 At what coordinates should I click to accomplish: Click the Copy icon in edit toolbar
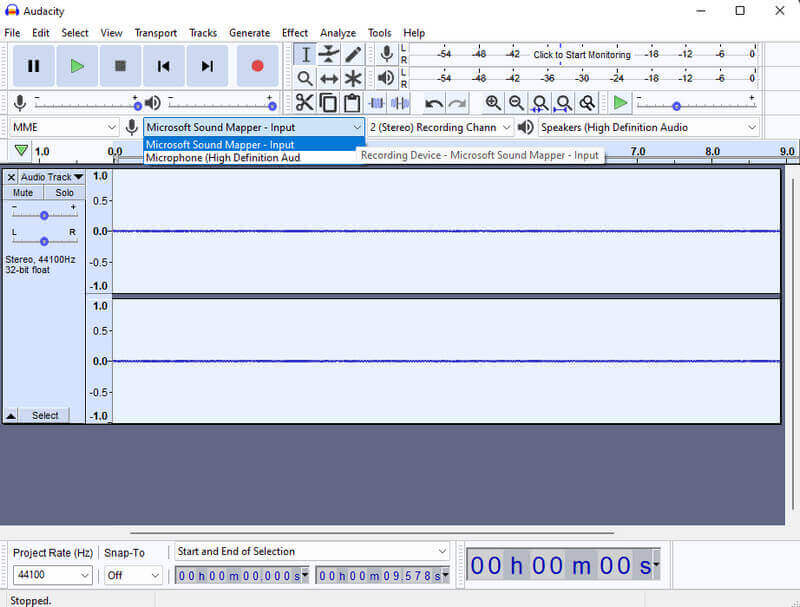(x=328, y=103)
